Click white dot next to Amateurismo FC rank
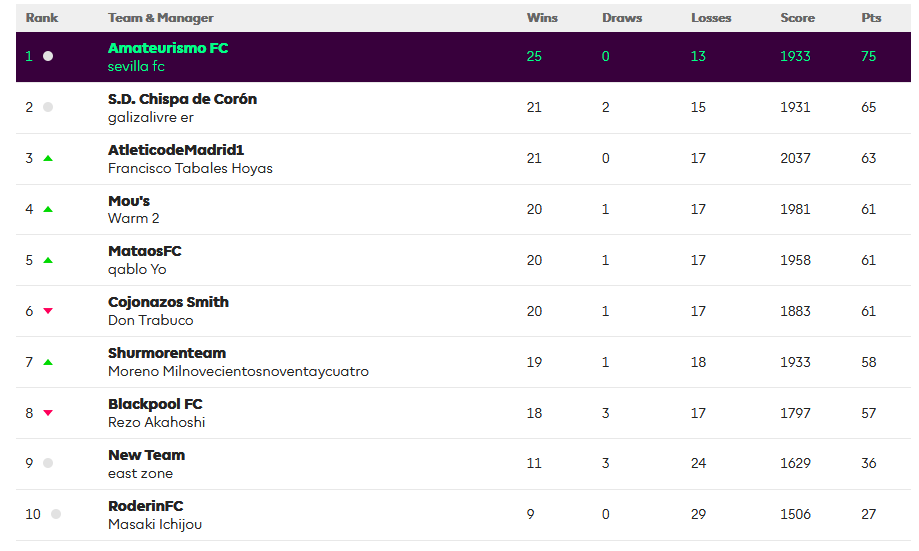The image size is (919, 551). tap(48, 56)
